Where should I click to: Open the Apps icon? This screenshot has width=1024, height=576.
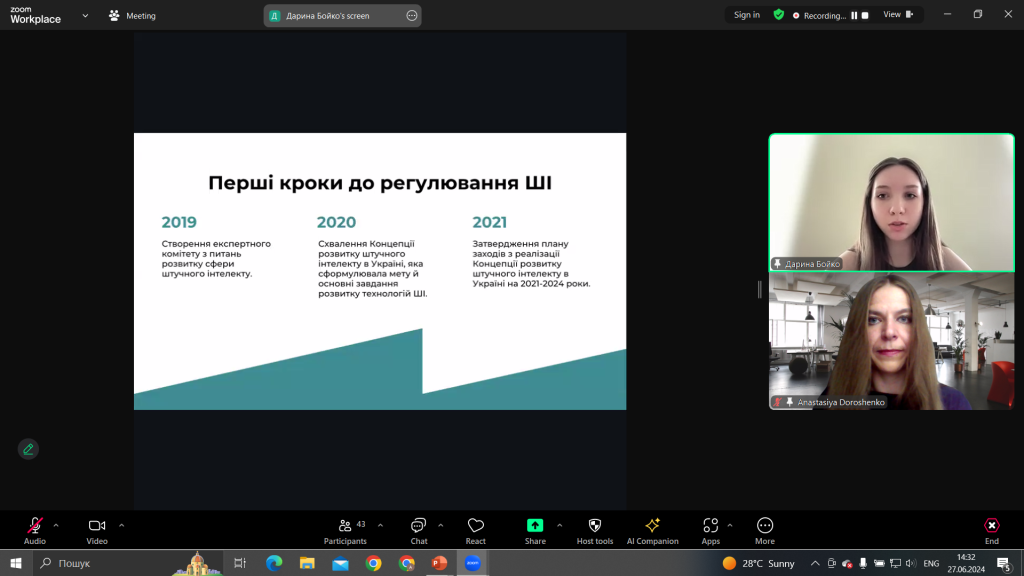pos(711,525)
